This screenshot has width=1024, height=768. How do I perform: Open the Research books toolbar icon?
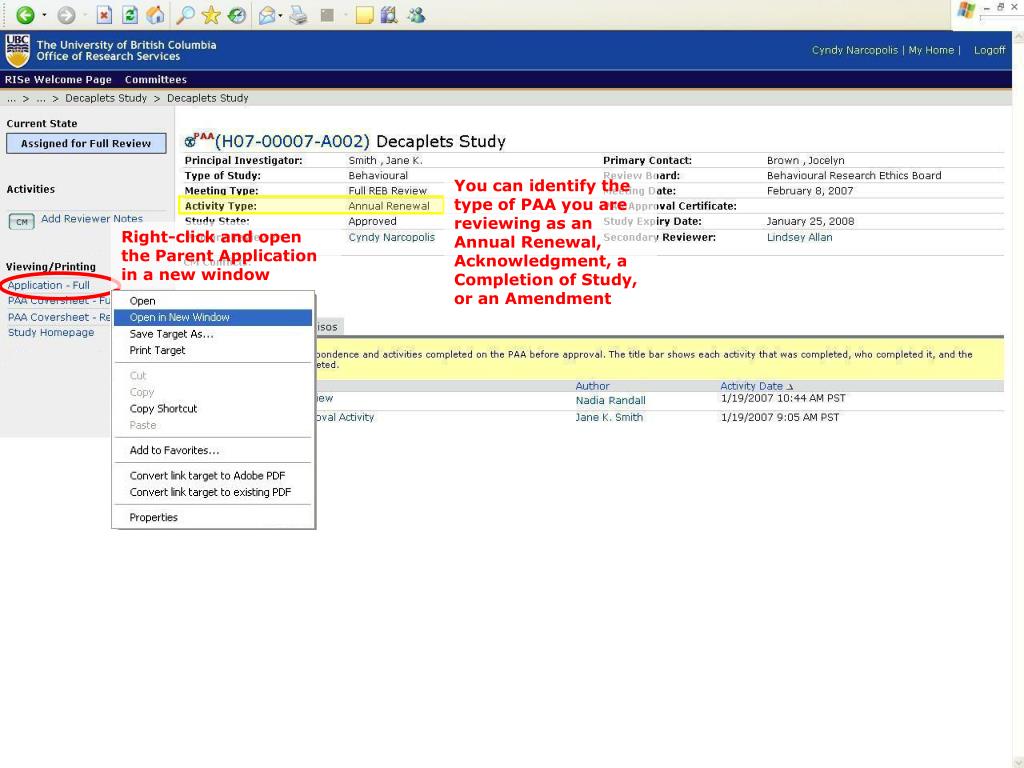(389, 14)
